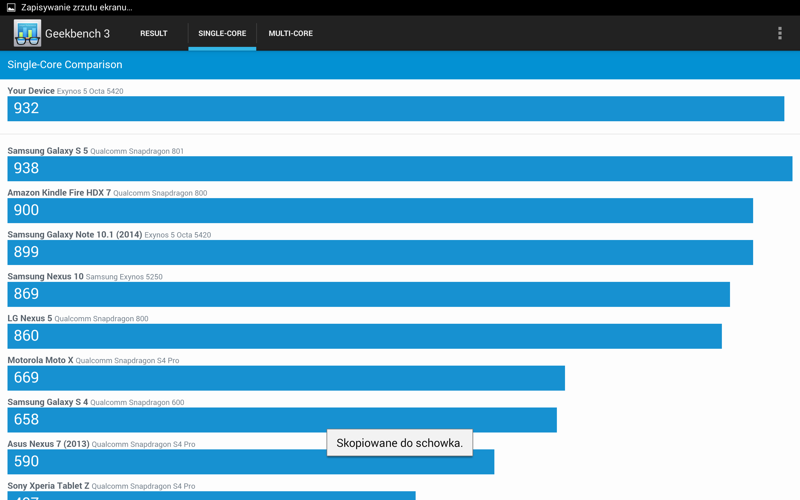Open the MULTI-CORE tab
The height and width of the screenshot is (500, 800).
coord(290,33)
